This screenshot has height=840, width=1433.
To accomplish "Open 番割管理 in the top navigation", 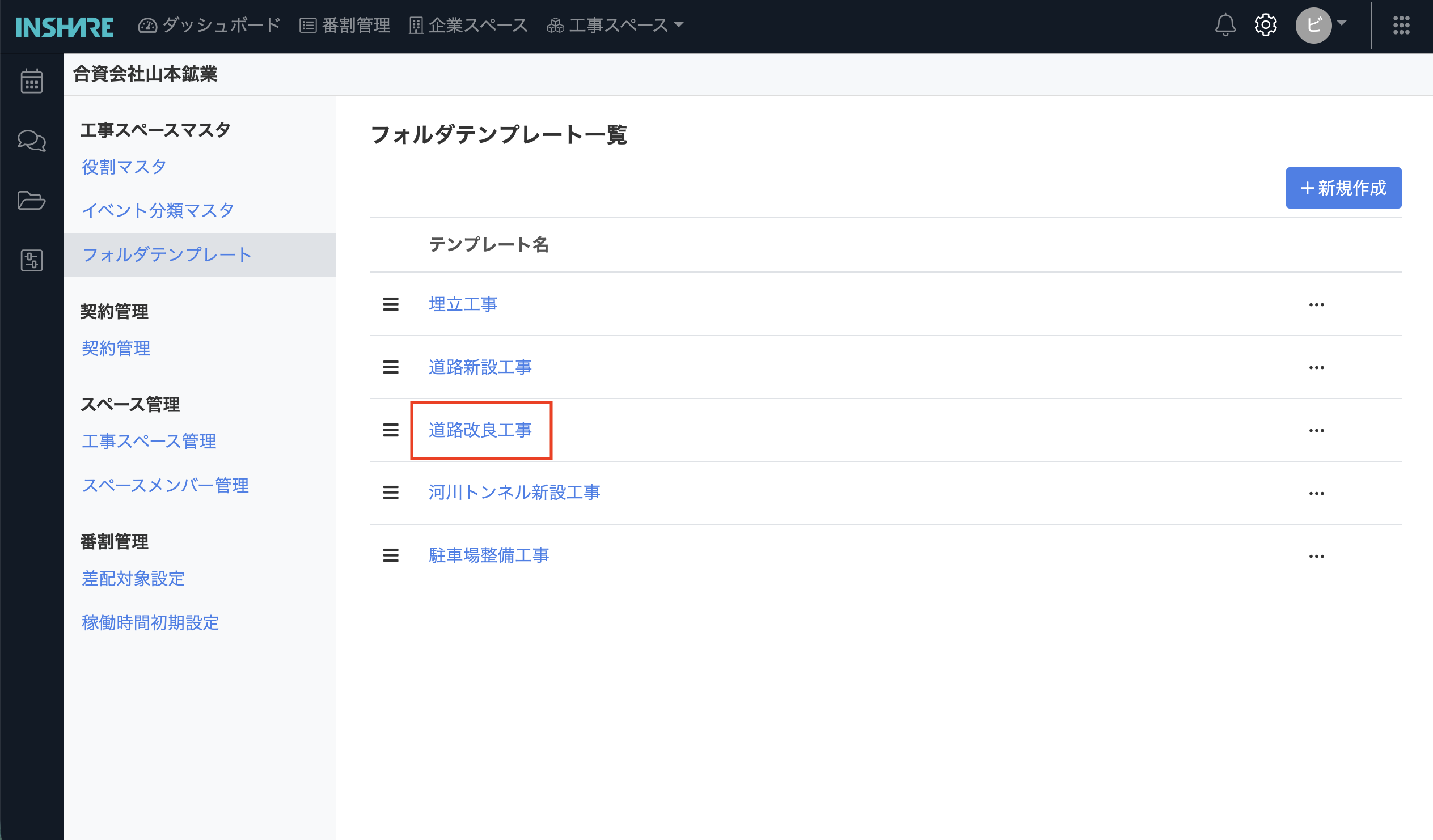I will pos(345,25).
